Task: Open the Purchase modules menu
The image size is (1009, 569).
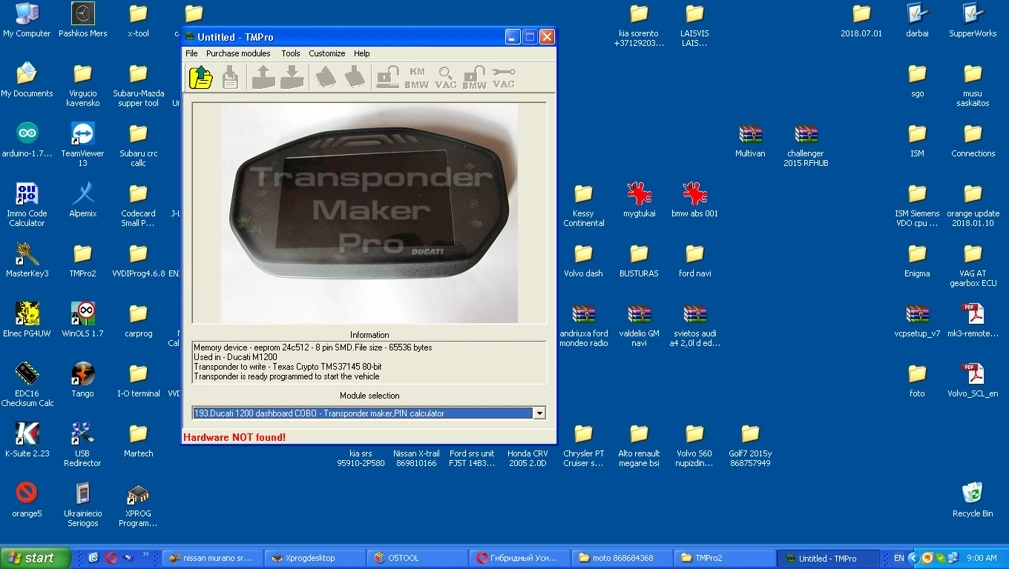Action: (238, 53)
